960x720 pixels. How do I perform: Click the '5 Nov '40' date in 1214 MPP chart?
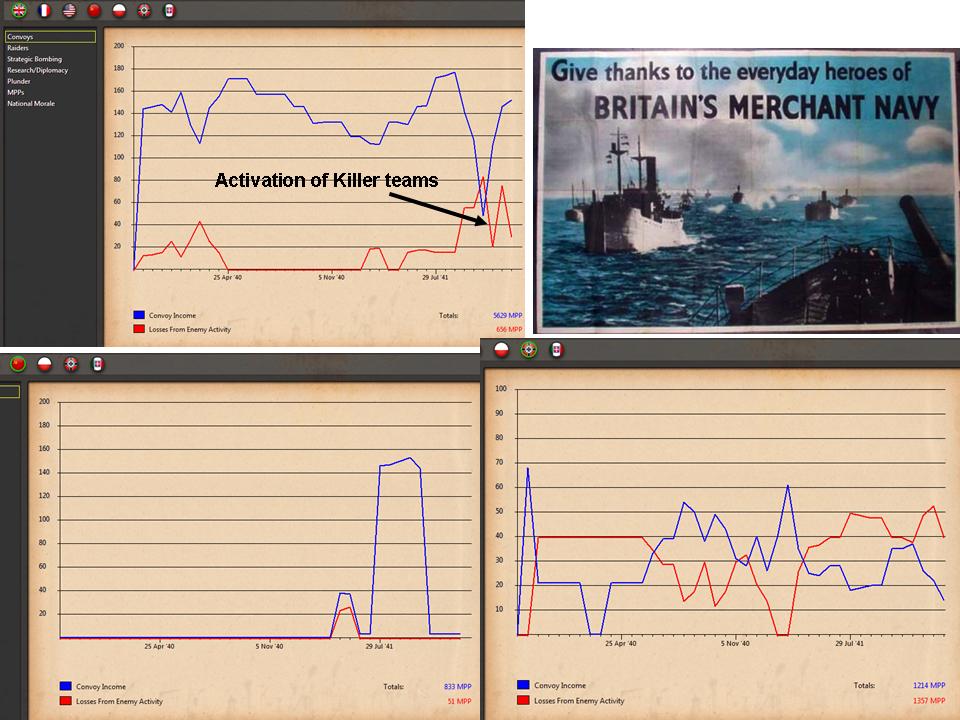735,643
